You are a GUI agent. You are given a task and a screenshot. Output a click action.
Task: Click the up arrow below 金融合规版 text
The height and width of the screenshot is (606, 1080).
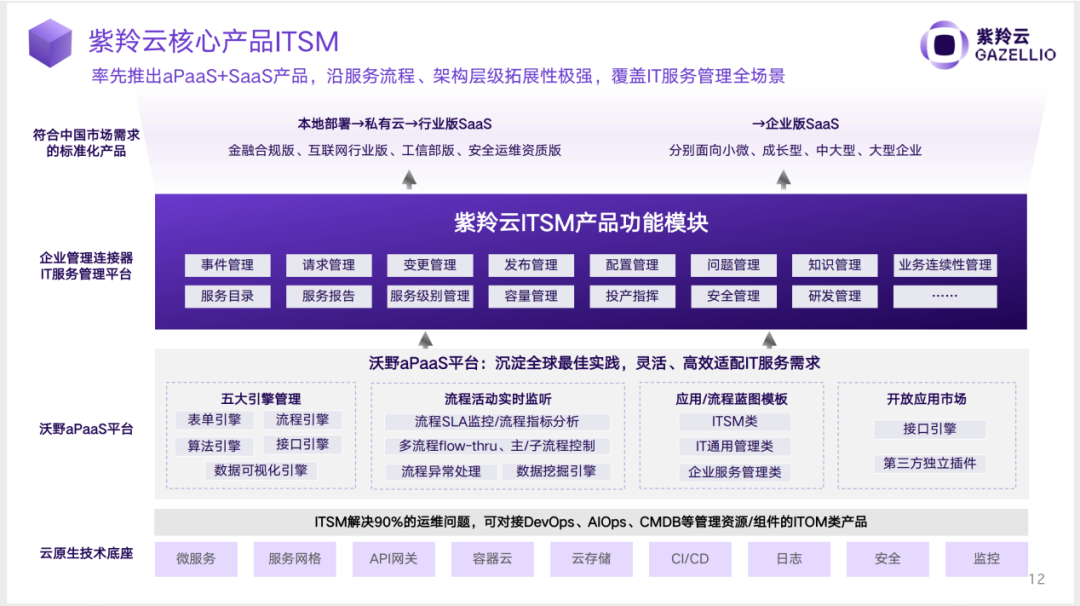409,179
